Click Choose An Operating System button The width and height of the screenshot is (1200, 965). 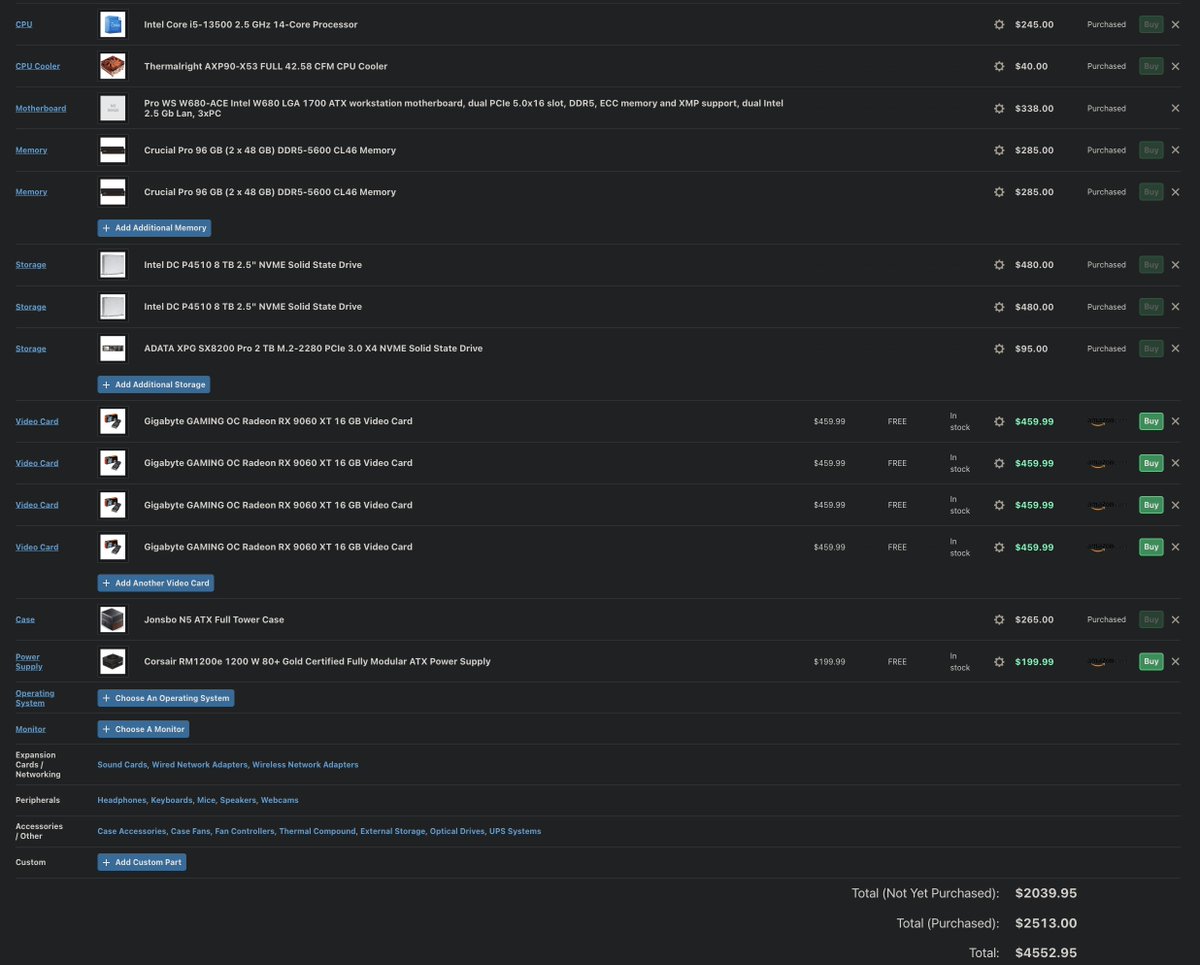click(166, 698)
